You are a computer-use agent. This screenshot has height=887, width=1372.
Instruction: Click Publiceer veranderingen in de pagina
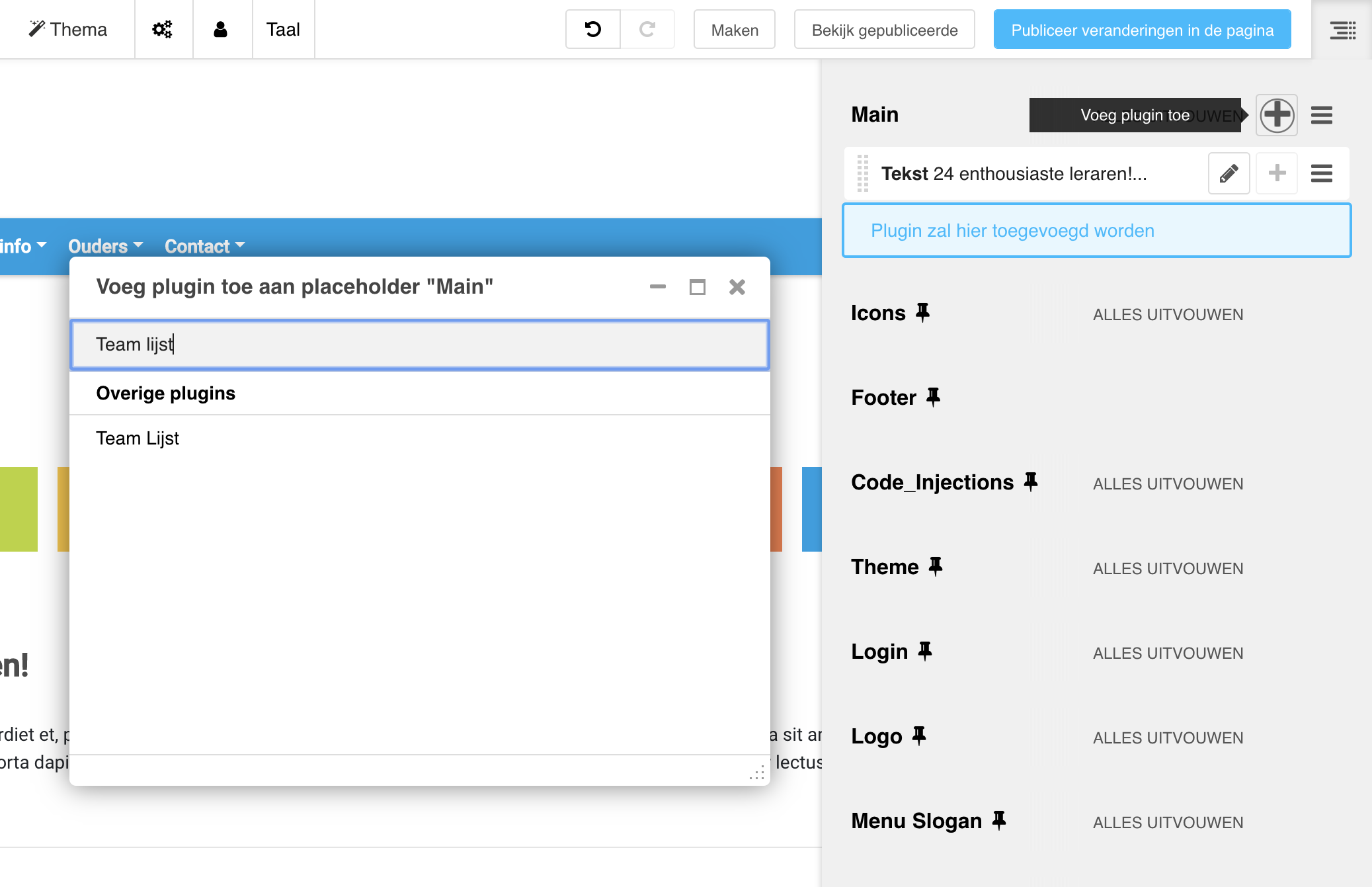pyautogui.click(x=1142, y=30)
